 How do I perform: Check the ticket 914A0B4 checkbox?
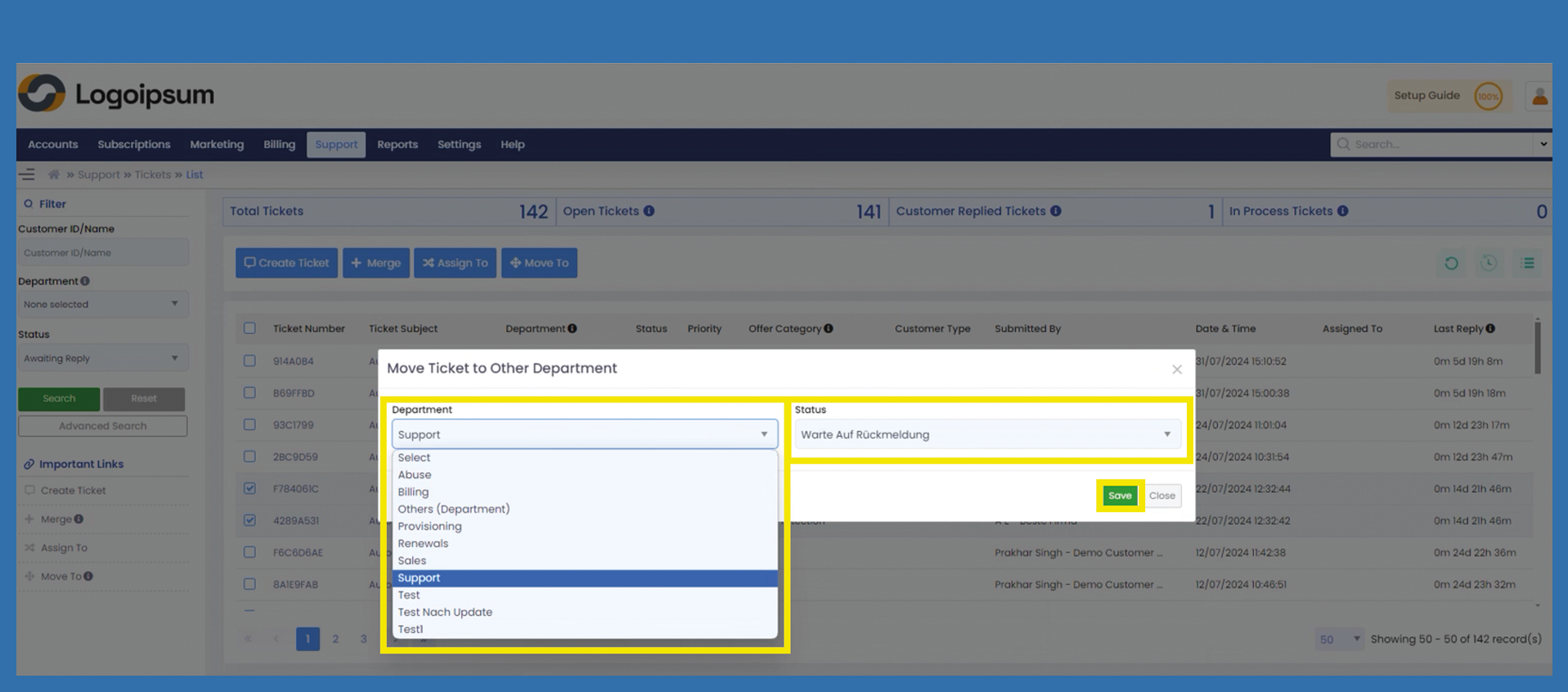pyautogui.click(x=249, y=361)
